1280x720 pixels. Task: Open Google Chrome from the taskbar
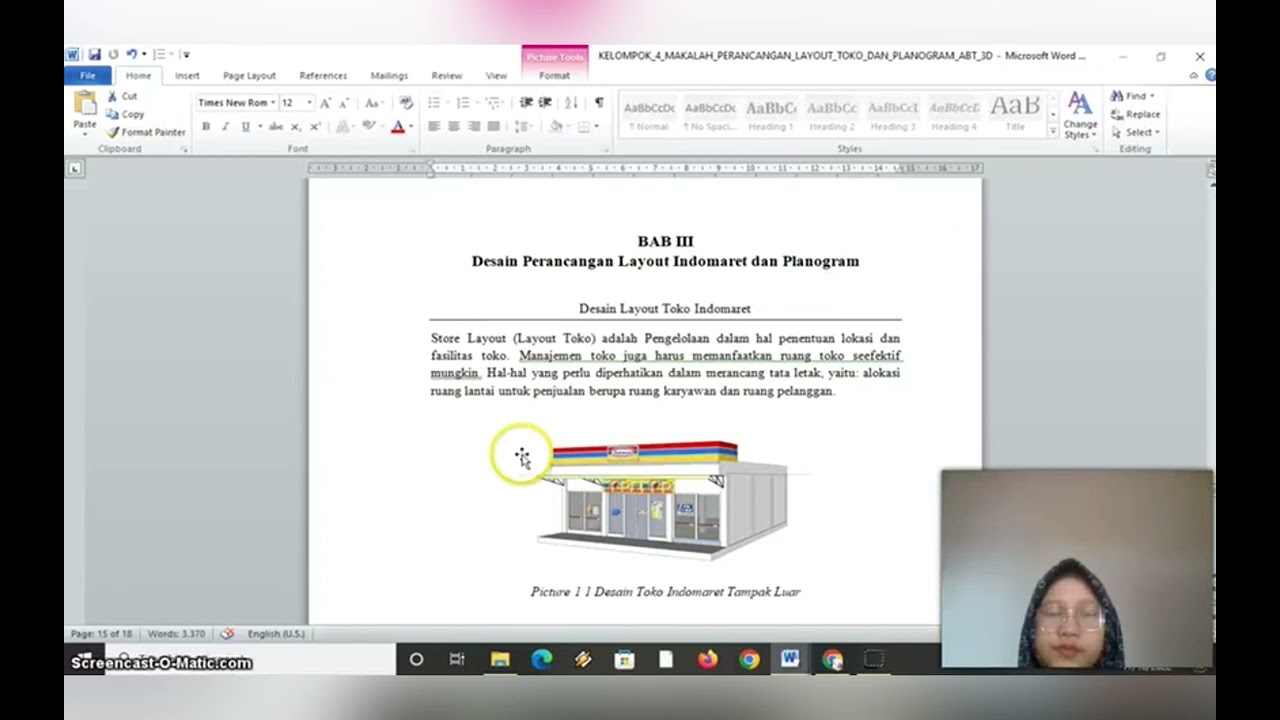(749, 659)
